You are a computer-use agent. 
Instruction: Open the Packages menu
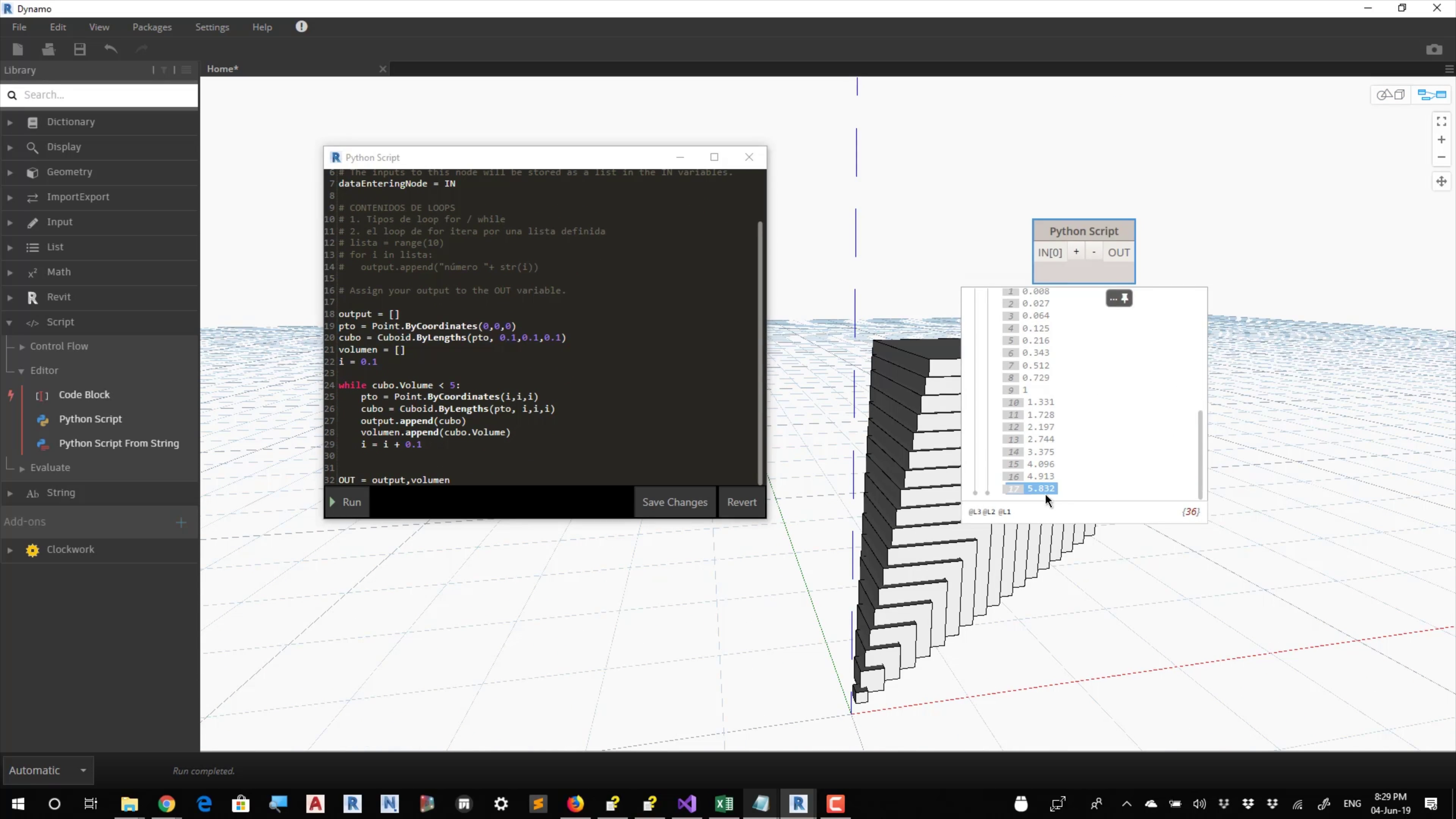tap(152, 27)
